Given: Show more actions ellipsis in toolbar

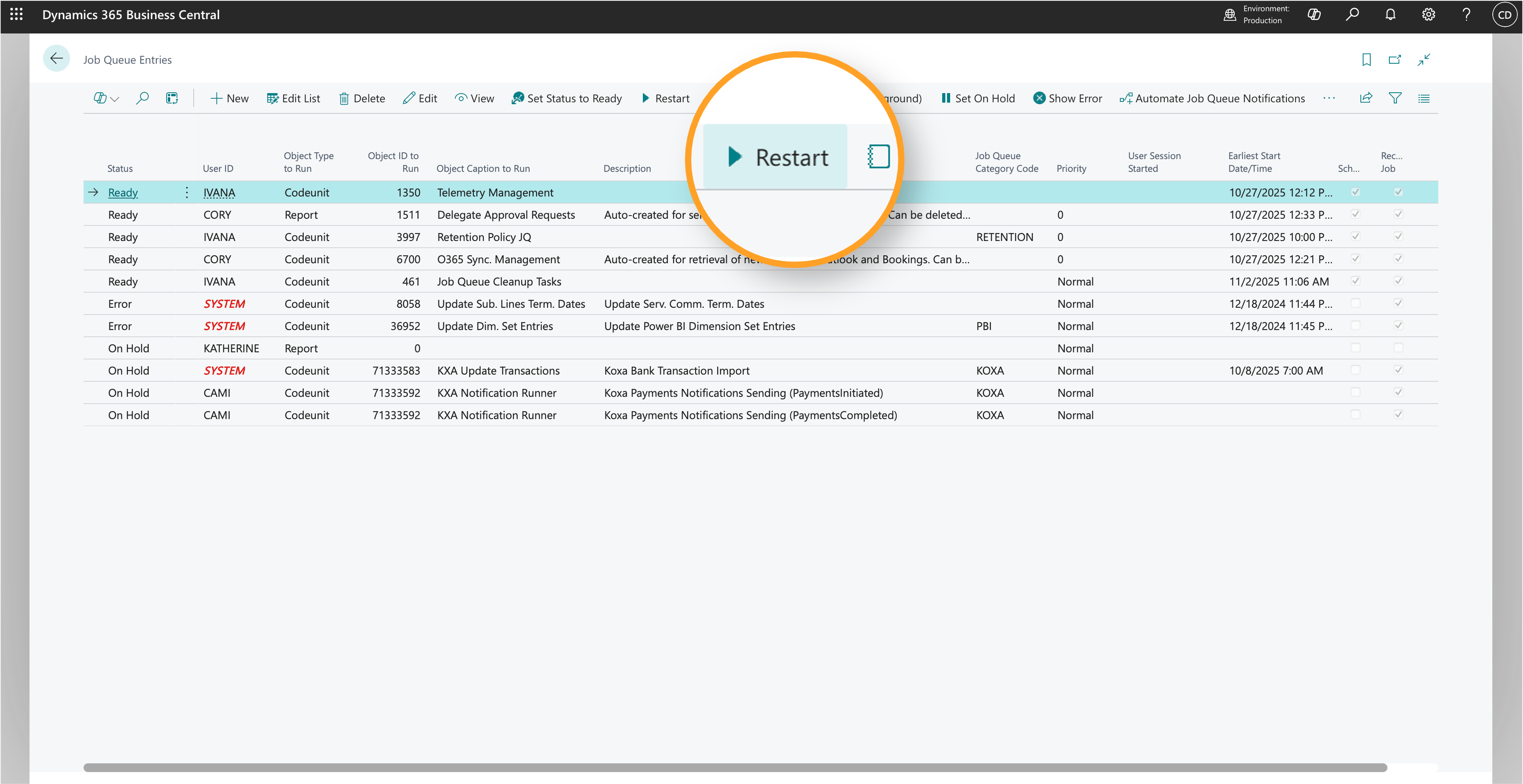Looking at the screenshot, I should [1329, 98].
